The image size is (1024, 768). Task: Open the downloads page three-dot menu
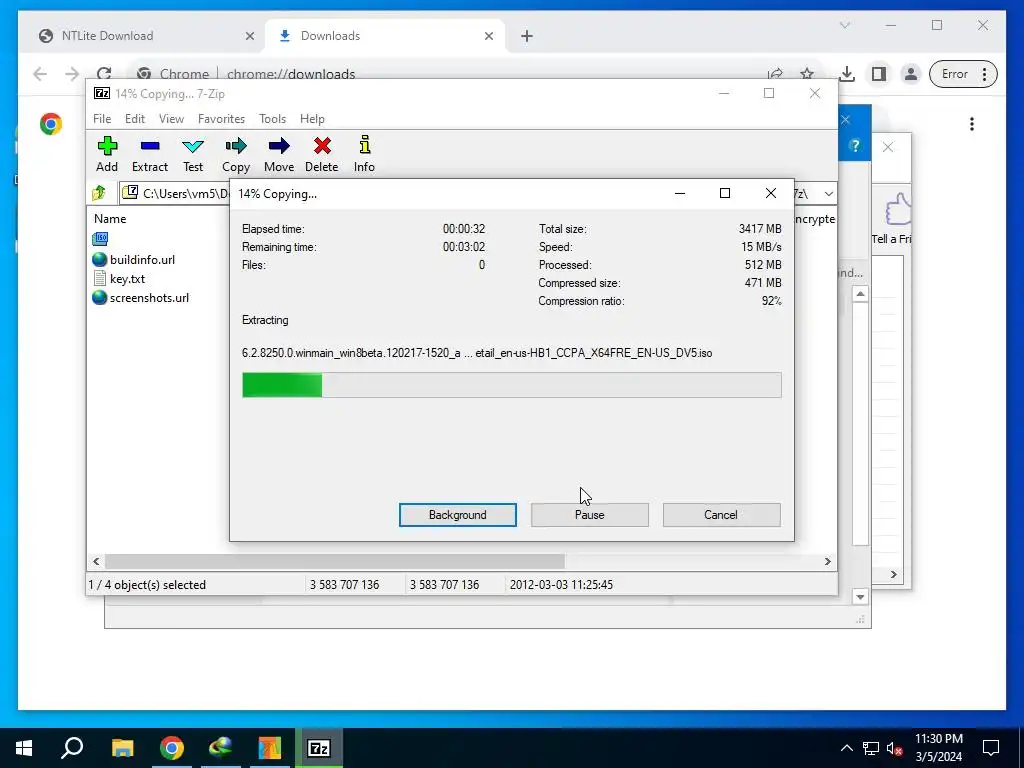pos(972,124)
